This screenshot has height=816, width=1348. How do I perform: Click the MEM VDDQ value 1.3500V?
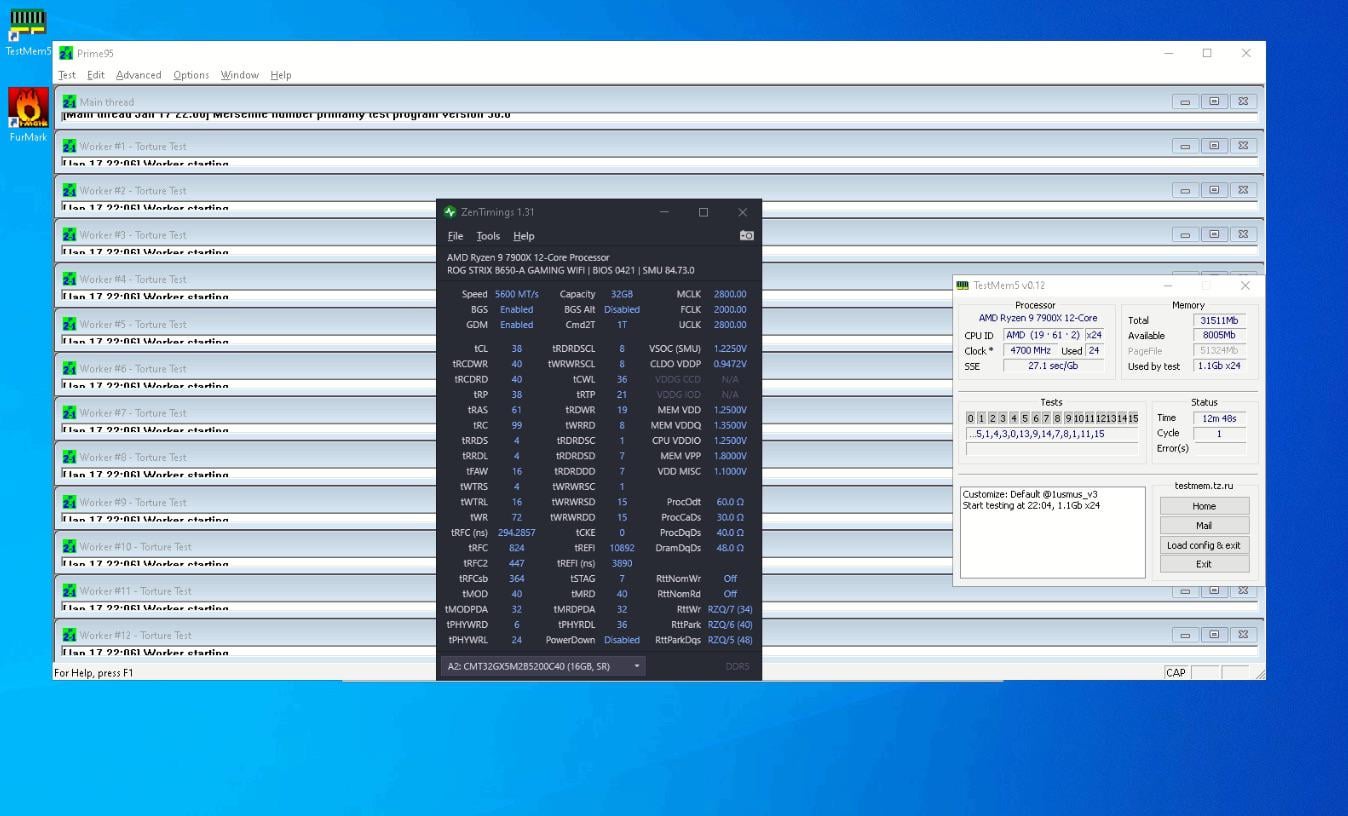[x=730, y=425]
